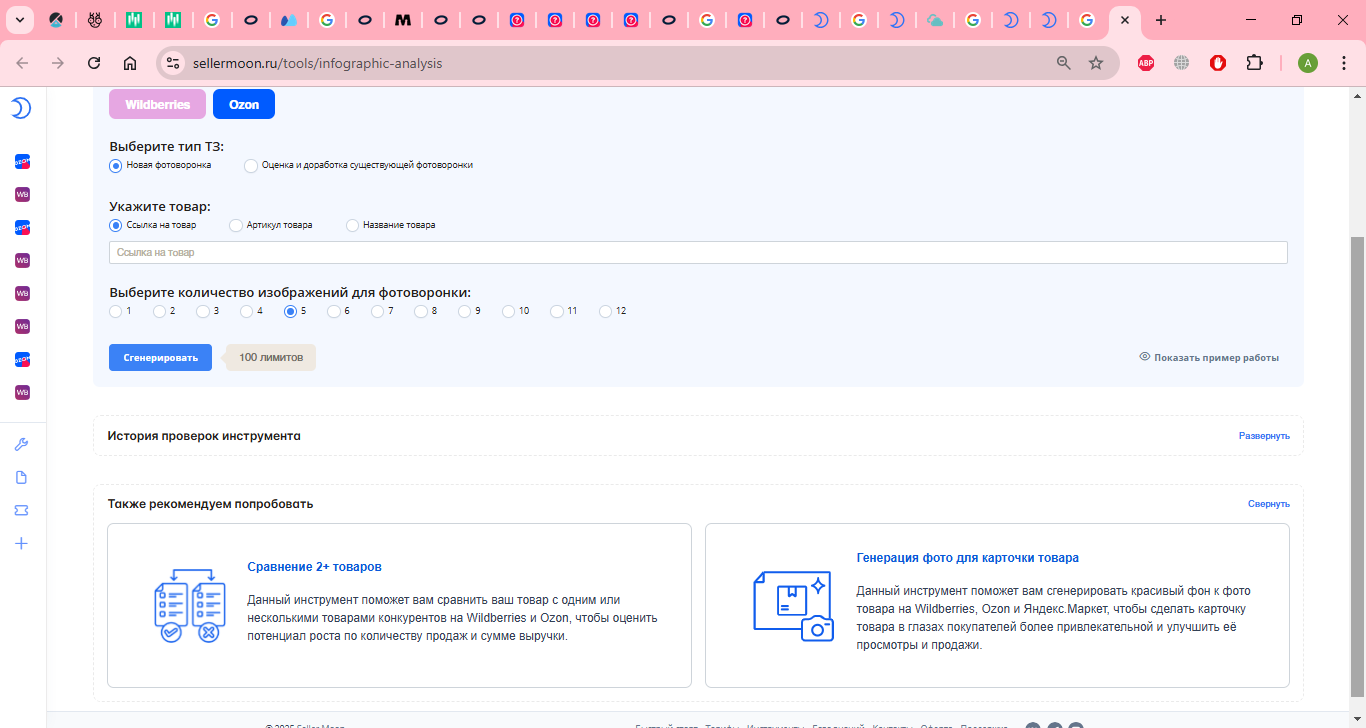This screenshot has height=728, width=1366.
Task: Open the browser home button
Action: [130, 63]
